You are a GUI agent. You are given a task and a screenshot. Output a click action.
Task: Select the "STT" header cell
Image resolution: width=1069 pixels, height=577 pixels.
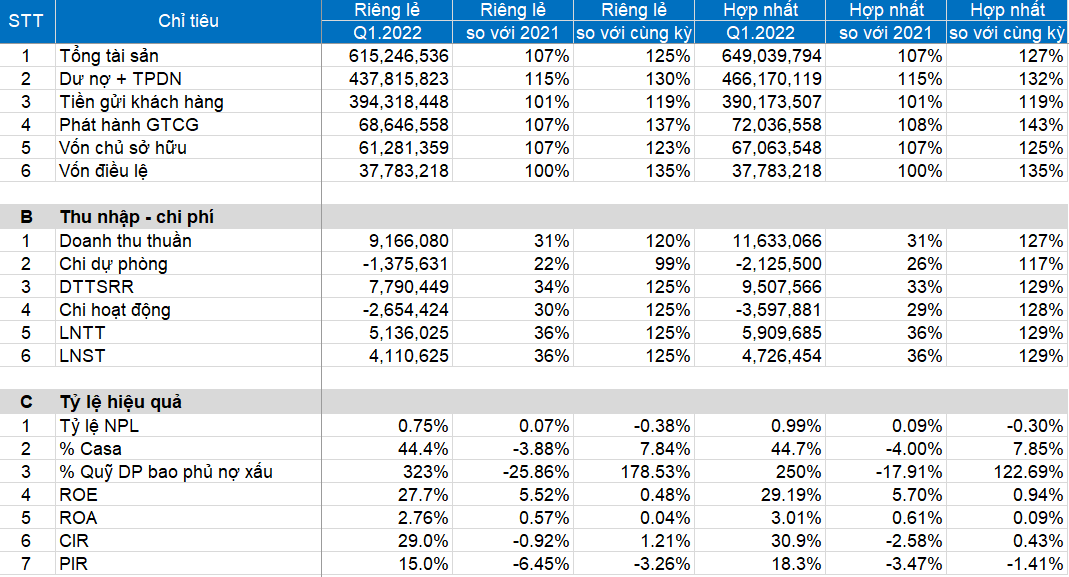click(x=27, y=21)
